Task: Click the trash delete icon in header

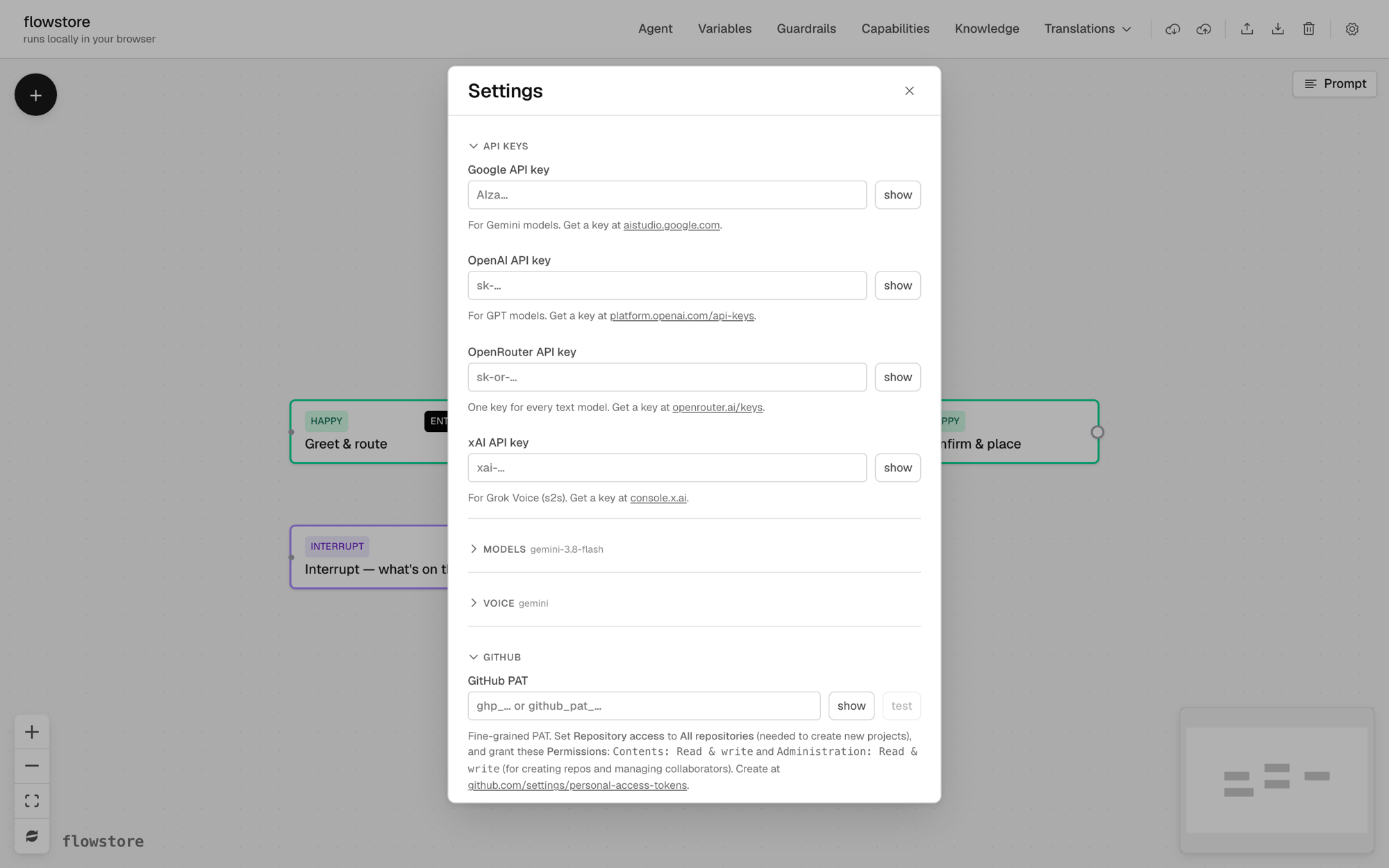Action: coord(1308,29)
